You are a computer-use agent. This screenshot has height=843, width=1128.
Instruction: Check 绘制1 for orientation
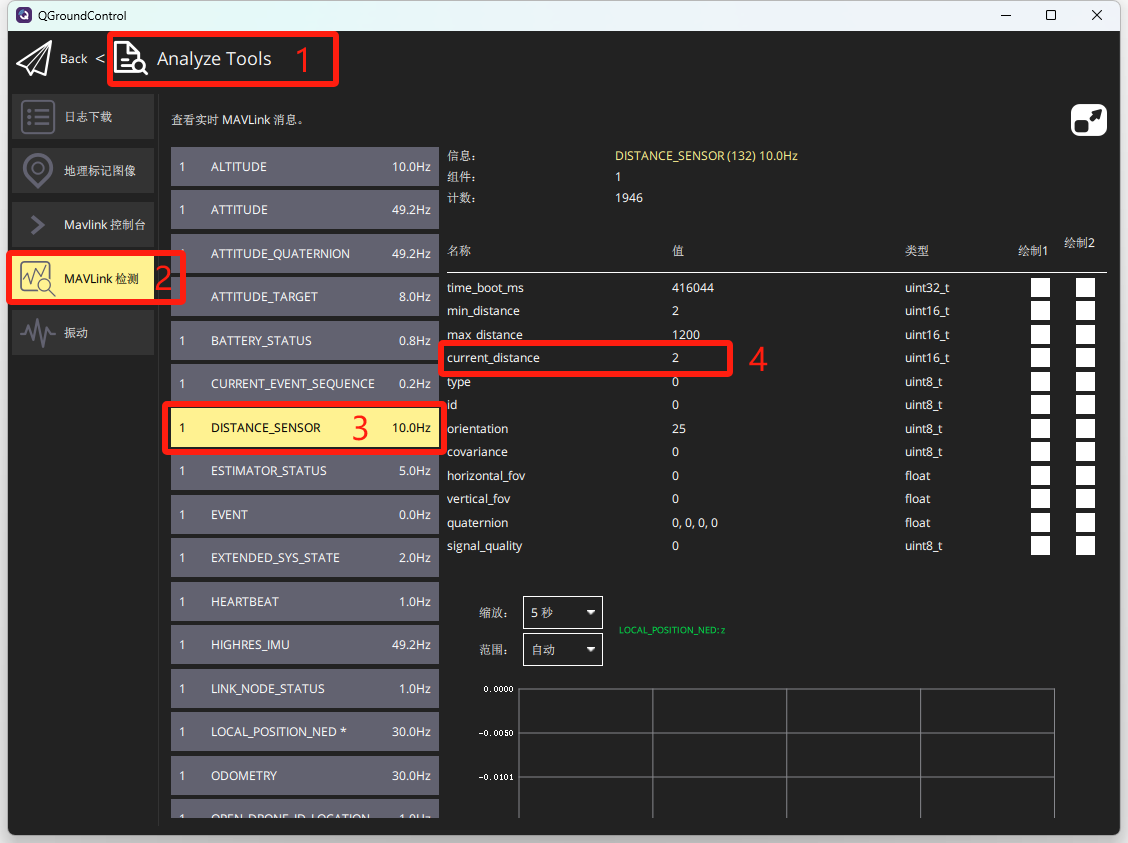(x=1040, y=429)
